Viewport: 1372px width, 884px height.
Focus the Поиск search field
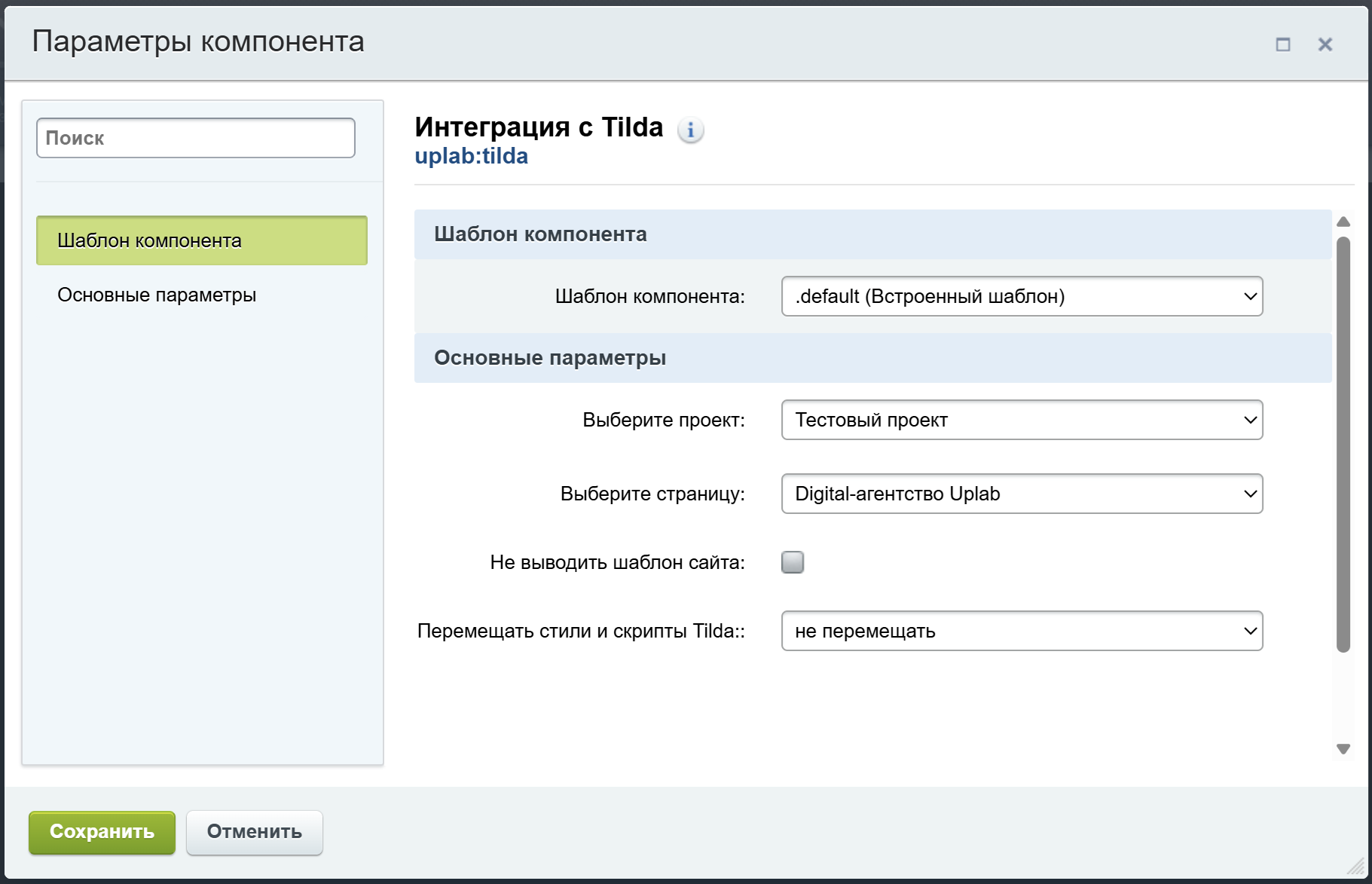pyautogui.click(x=196, y=138)
